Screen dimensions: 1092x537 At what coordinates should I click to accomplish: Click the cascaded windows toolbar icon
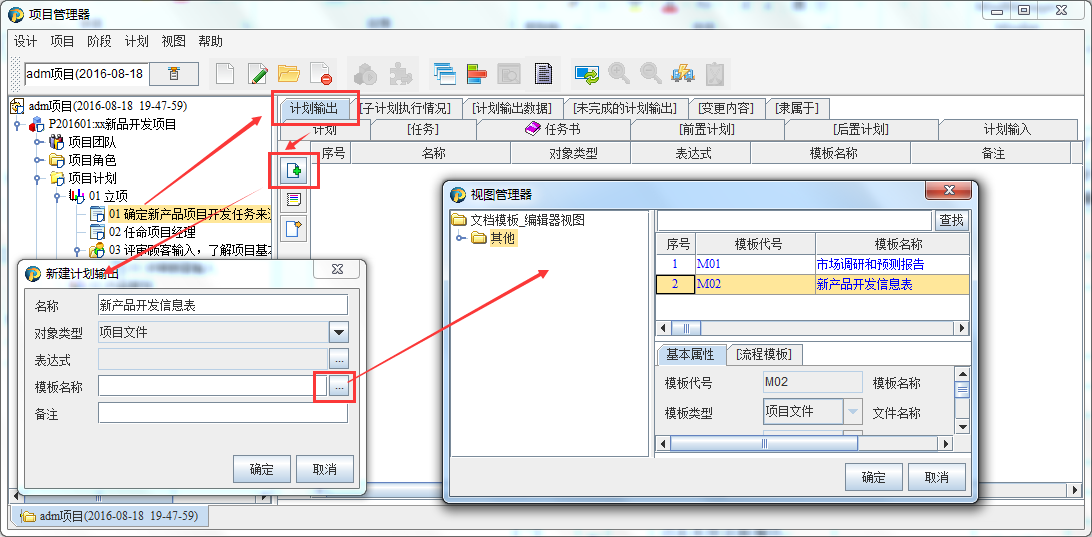pyautogui.click(x=444, y=73)
